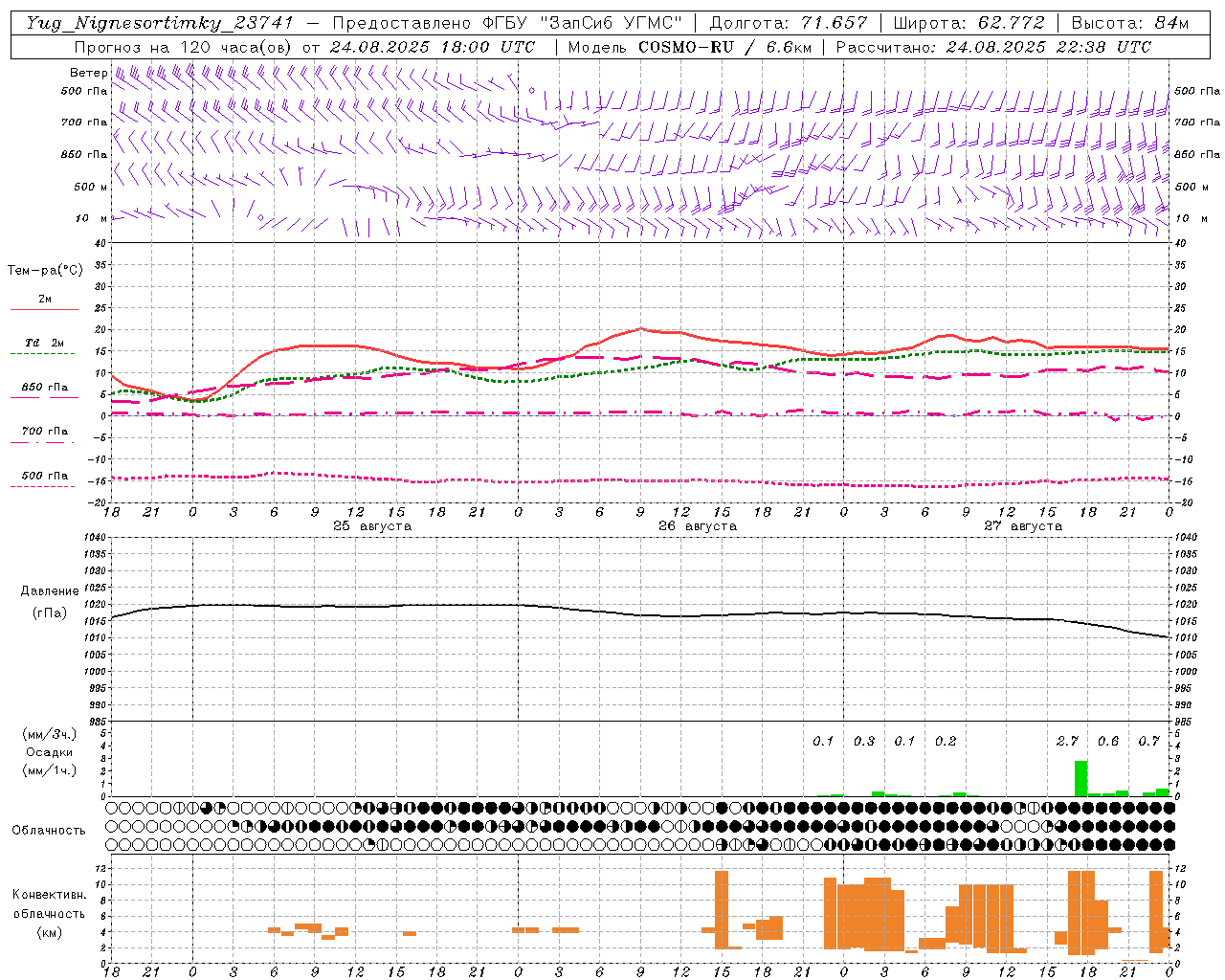
Task: Click the Td 2м dew point legend entry
Action: coord(45,343)
